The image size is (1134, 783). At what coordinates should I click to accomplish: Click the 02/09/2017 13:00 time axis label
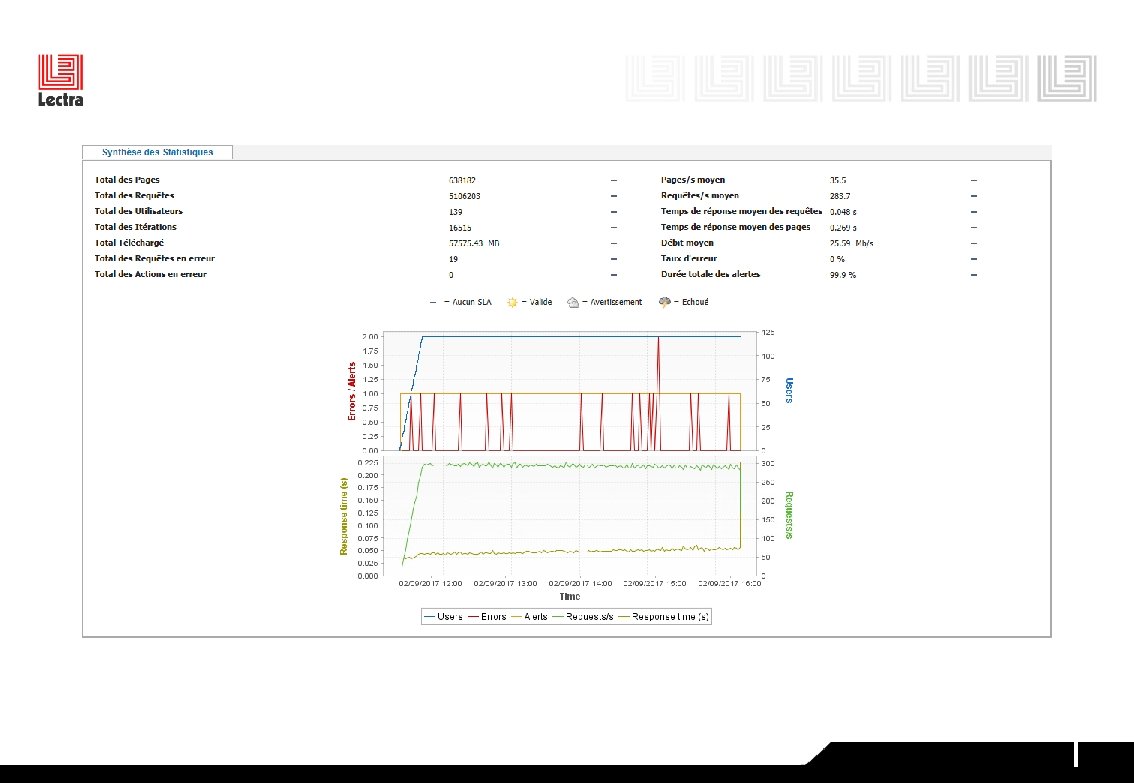click(x=506, y=583)
